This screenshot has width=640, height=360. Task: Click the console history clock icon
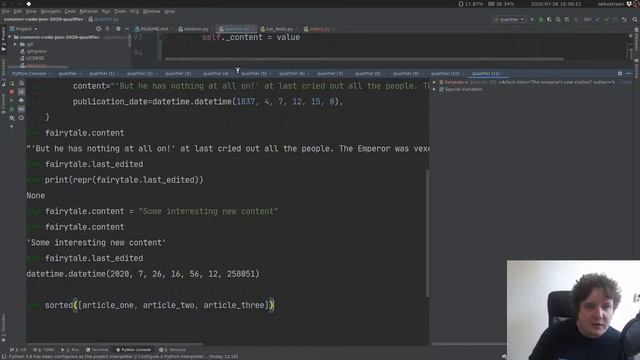pyautogui.click(x=21, y=118)
